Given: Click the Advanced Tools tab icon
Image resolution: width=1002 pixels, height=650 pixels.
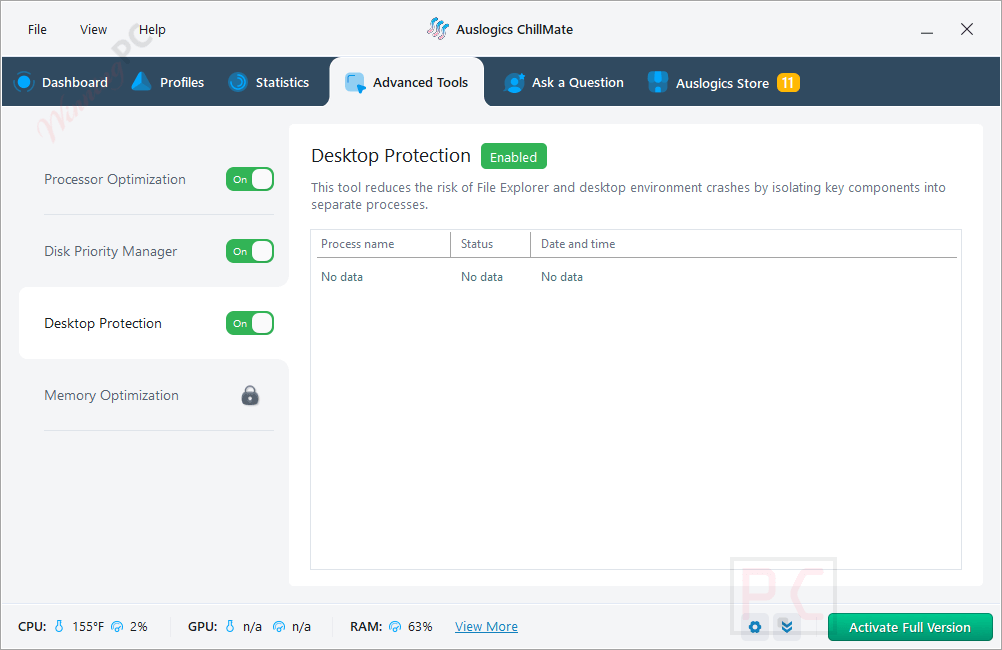Looking at the screenshot, I should 355,82.
